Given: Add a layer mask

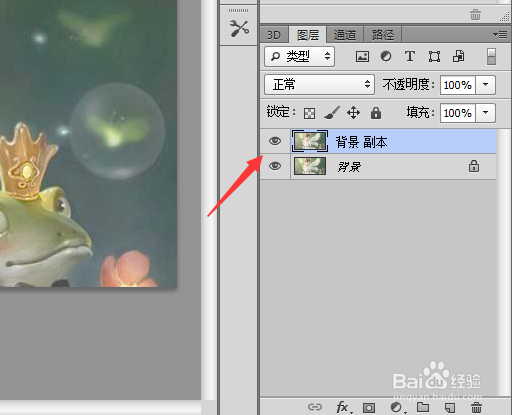Looking at the screenshot, I should pos(369,408).
